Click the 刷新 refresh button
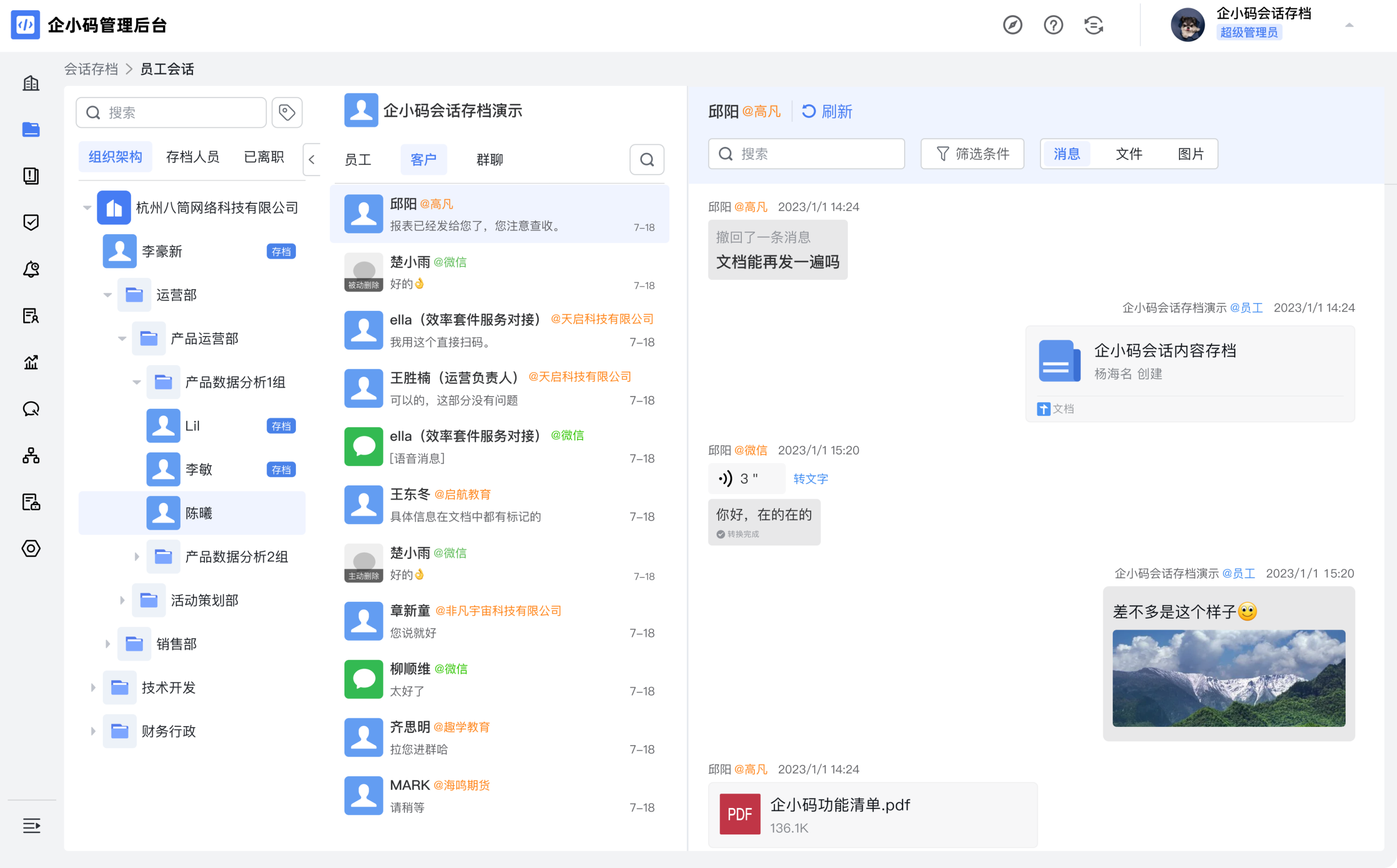1397x868 pixels. pyautogui.click(x=827, y=112)
